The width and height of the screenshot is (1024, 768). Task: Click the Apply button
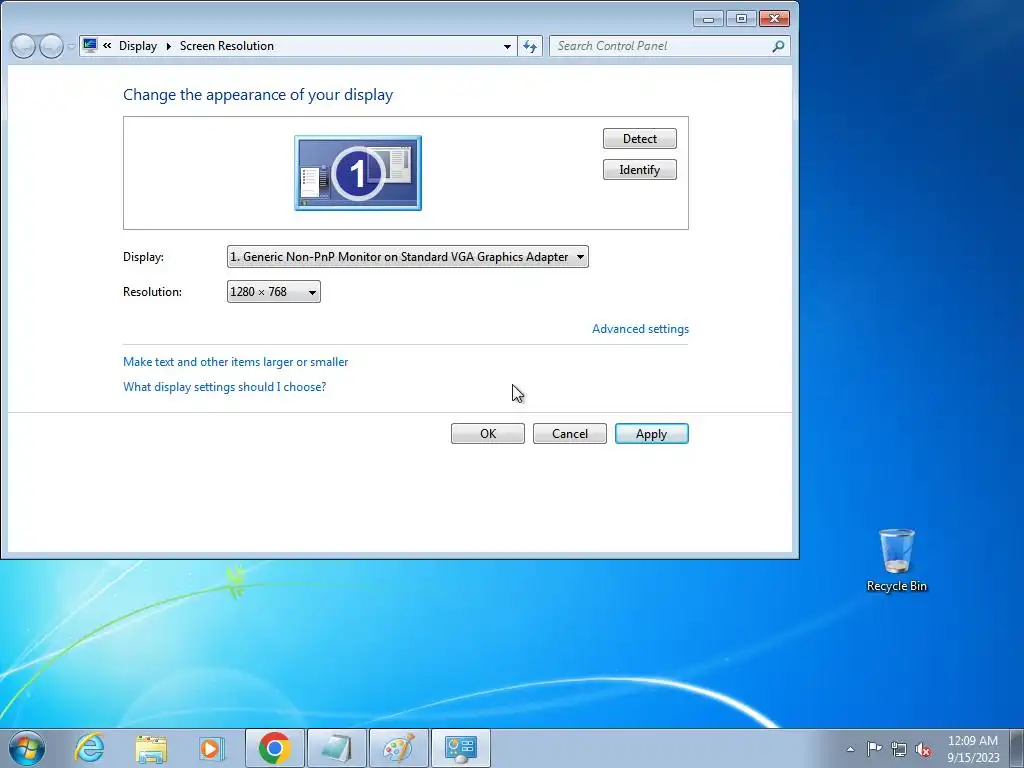coord(652,434)
